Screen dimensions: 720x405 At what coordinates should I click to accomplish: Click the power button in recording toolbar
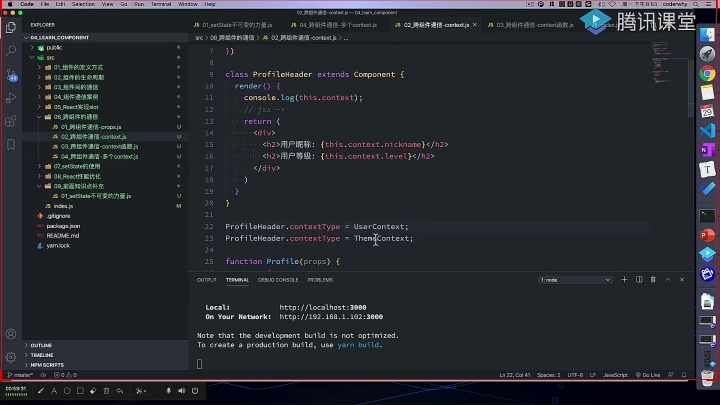tap(195, 391)
